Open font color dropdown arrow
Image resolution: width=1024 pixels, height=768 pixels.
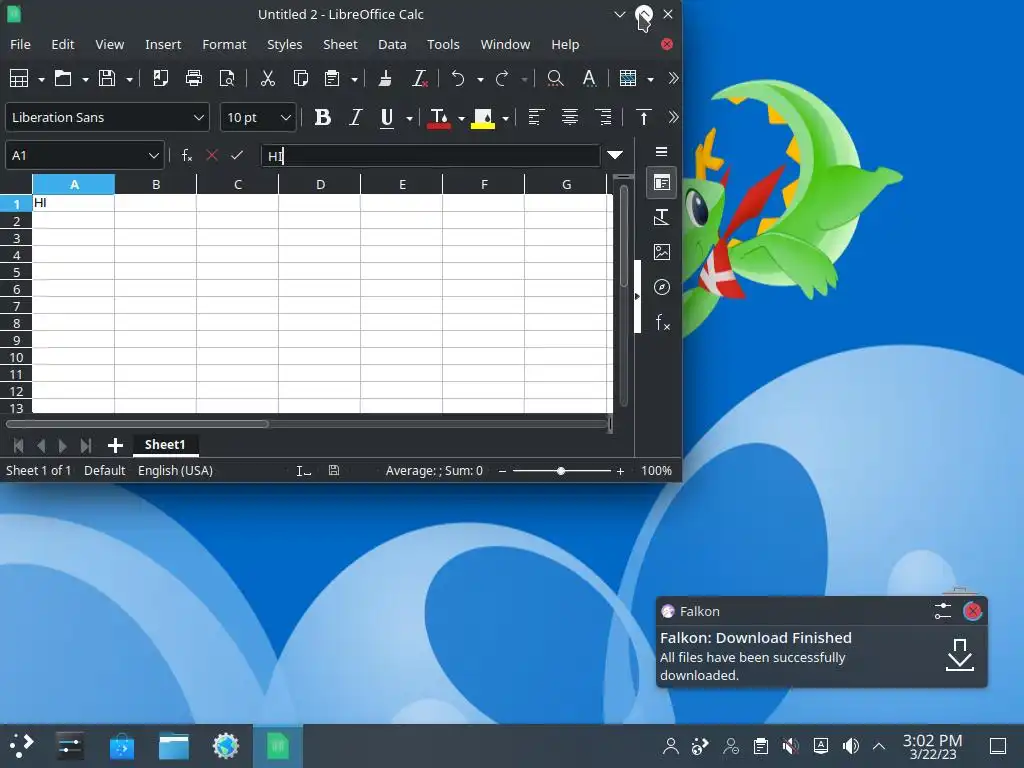461,118
